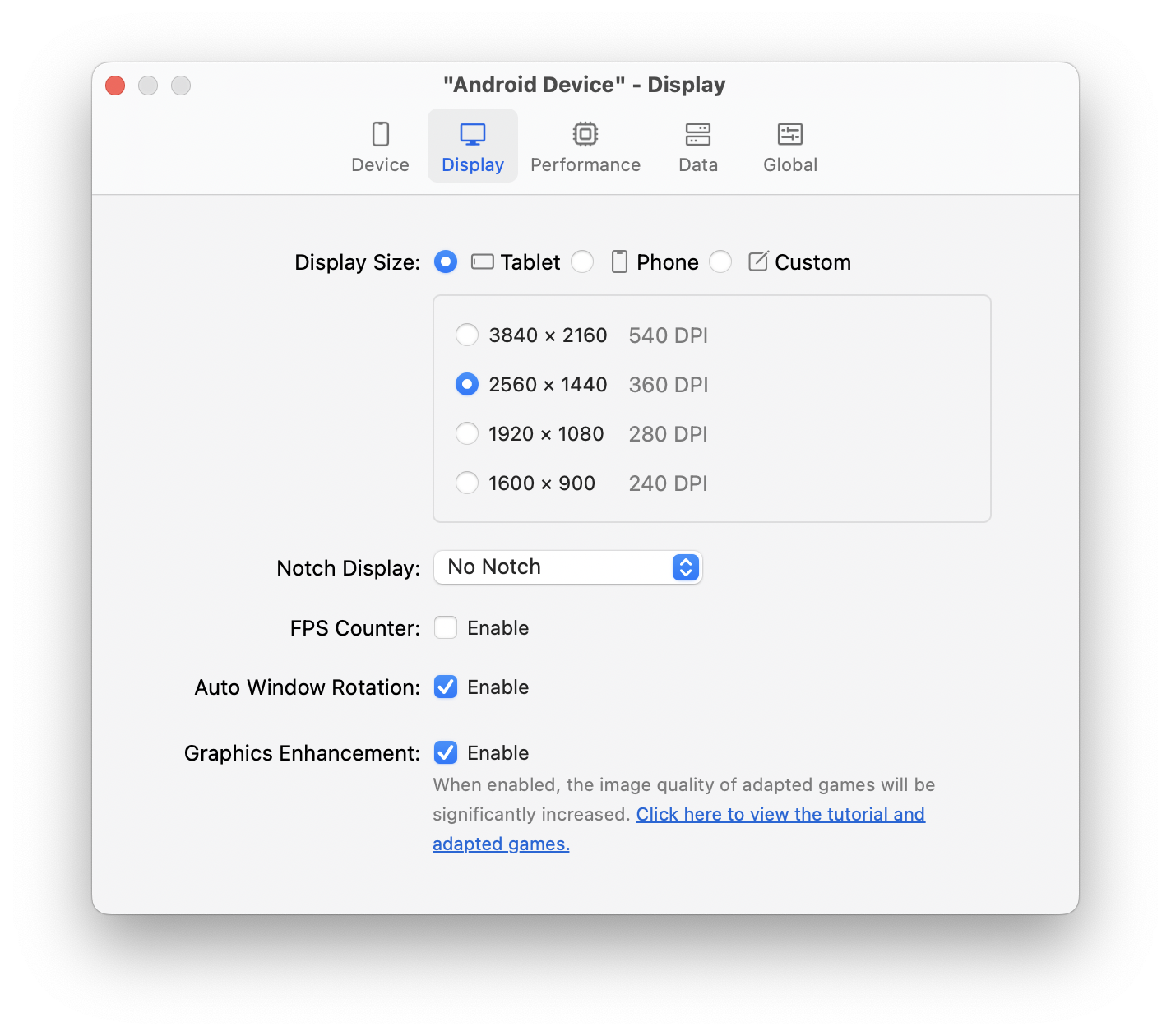Select the Custom display size radio button

(720, 262)
